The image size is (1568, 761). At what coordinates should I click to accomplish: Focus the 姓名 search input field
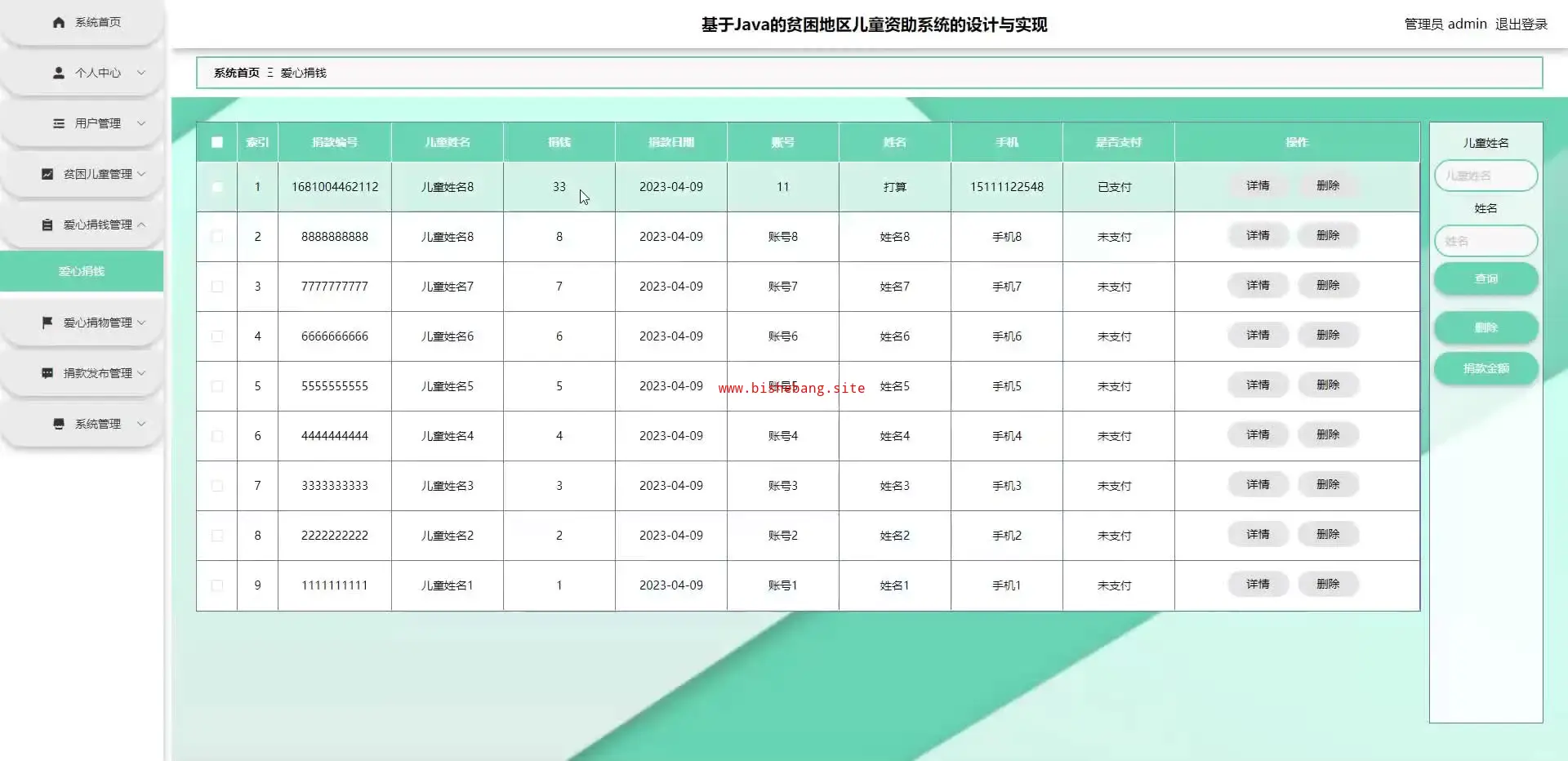pos(1486,241)
